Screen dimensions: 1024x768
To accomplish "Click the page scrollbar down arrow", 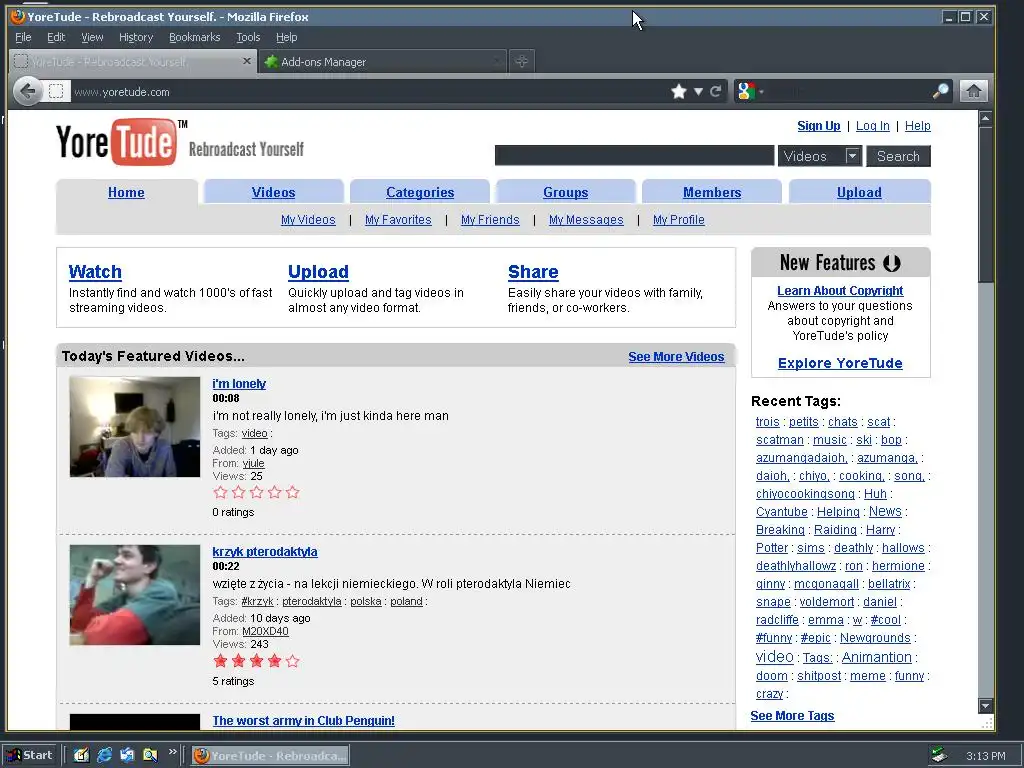I will tap(985, 706).
